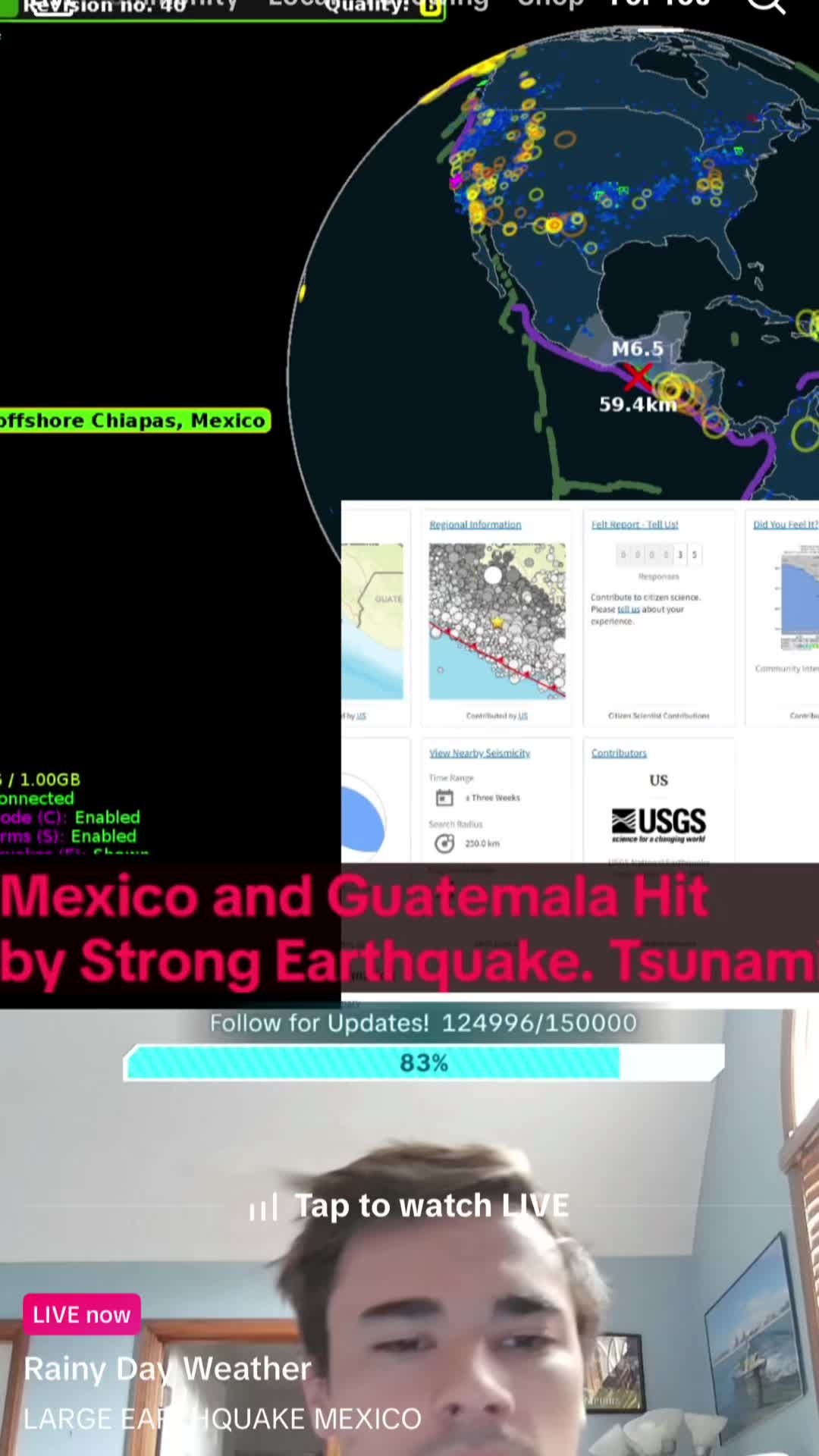Click the Enabled status for (S)
The width and height of the screenshot is (819, 1456).
[x=104, y=836]
